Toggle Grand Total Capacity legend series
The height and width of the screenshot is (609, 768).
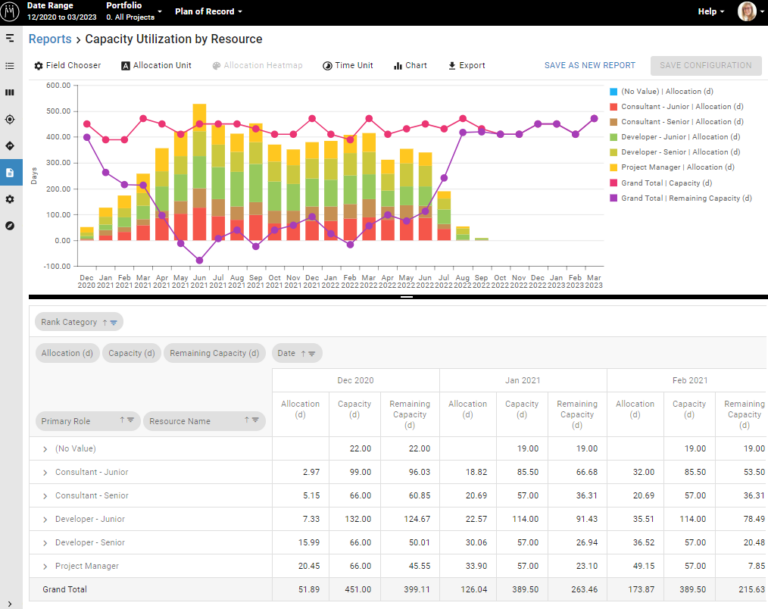pos(661,183)
